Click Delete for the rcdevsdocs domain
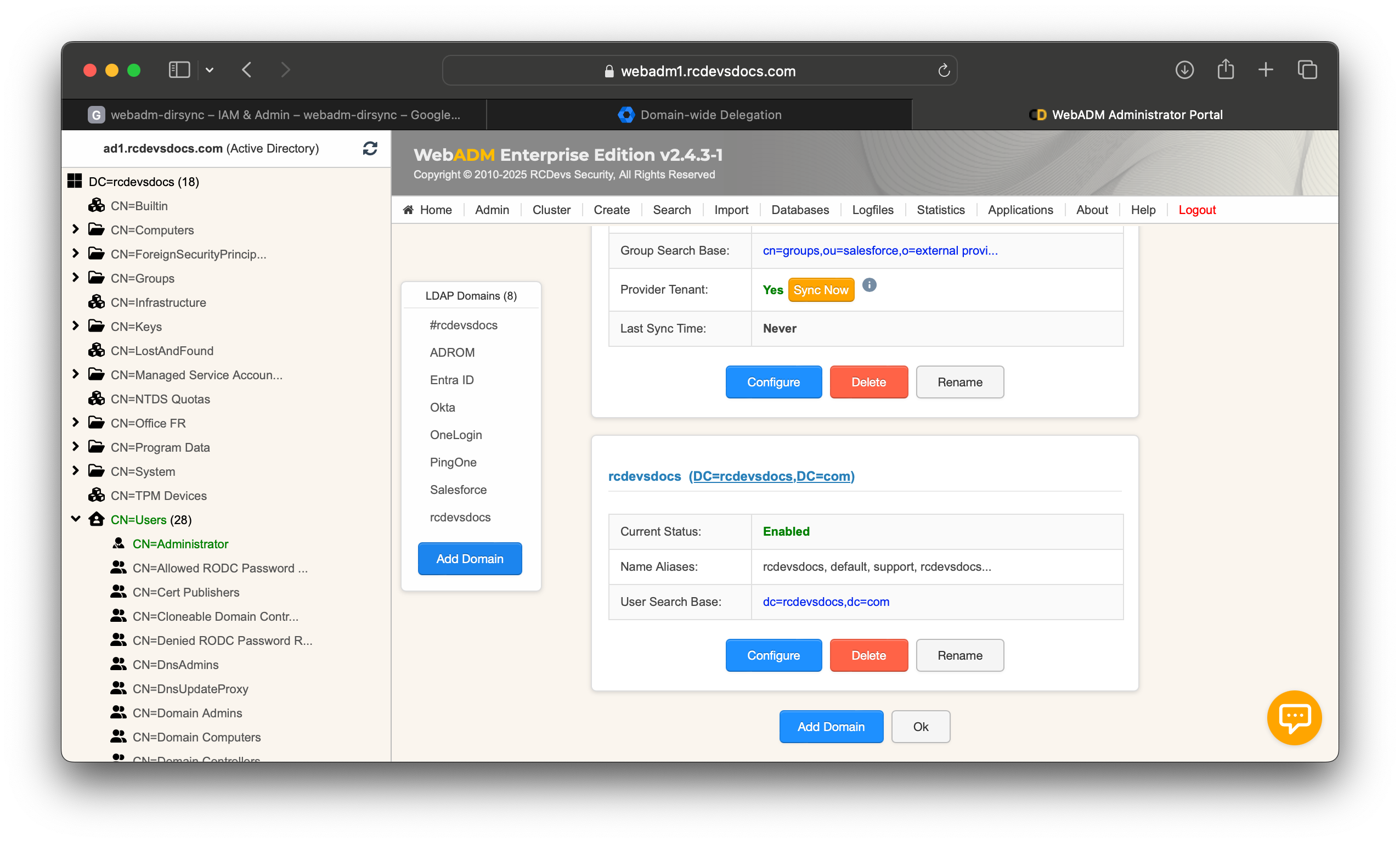1400x843 pixels. (868, 655)
